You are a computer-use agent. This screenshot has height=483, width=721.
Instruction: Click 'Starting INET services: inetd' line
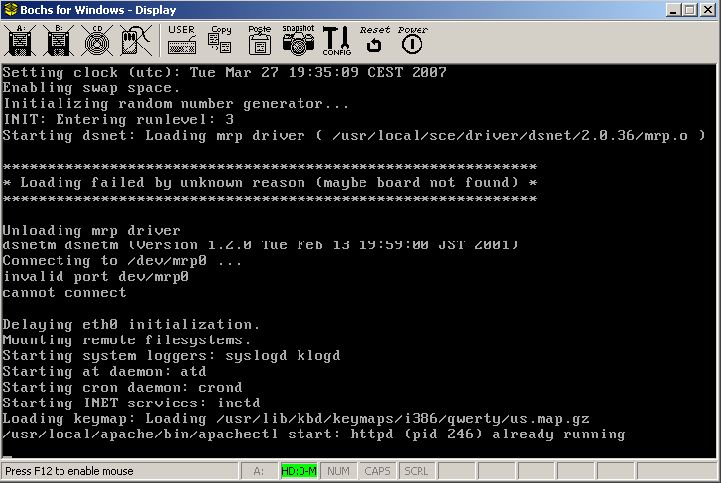pyautogui.click(x=132, y=403)
